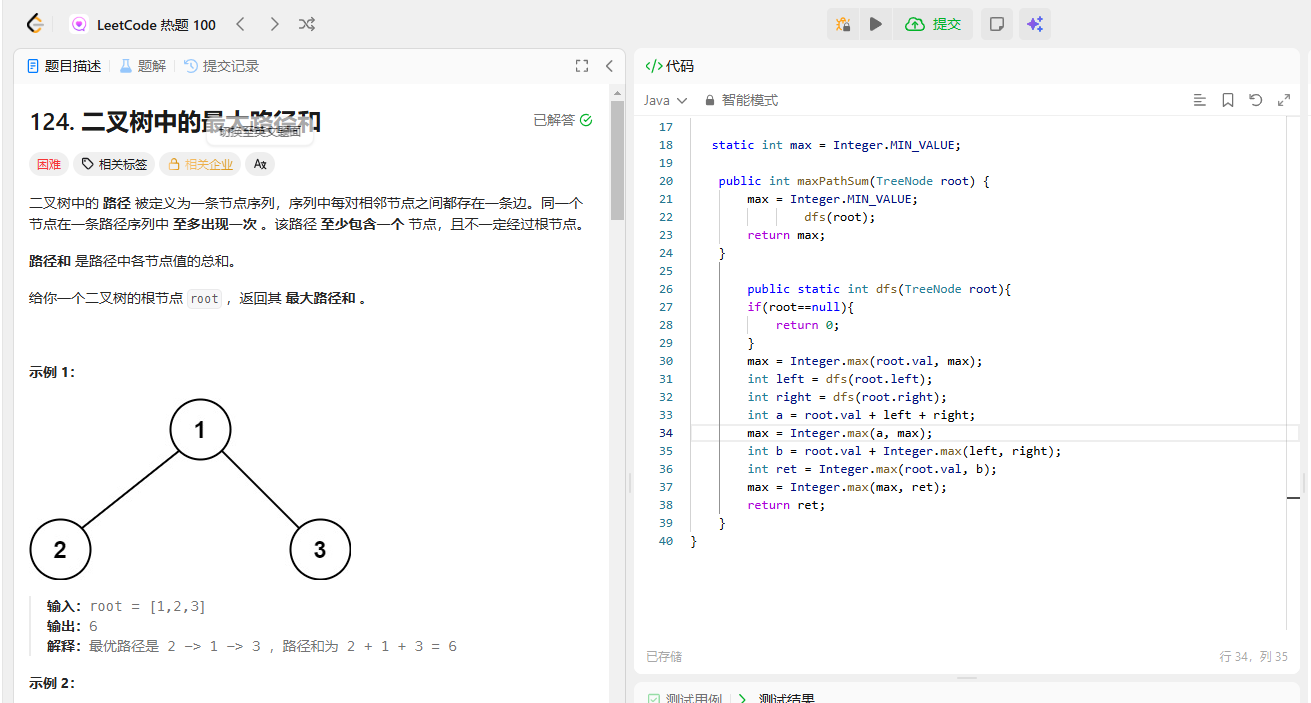This screenshot has height=703, width=1311.
Task: Expand code editor to fullscreen
Action: (x=1284, y=100)
